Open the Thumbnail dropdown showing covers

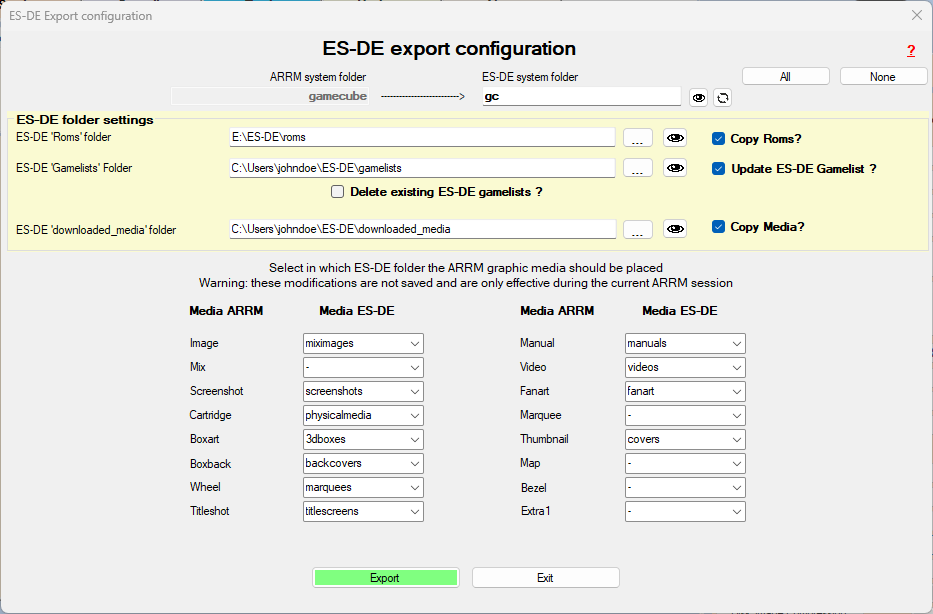[685, 439]
